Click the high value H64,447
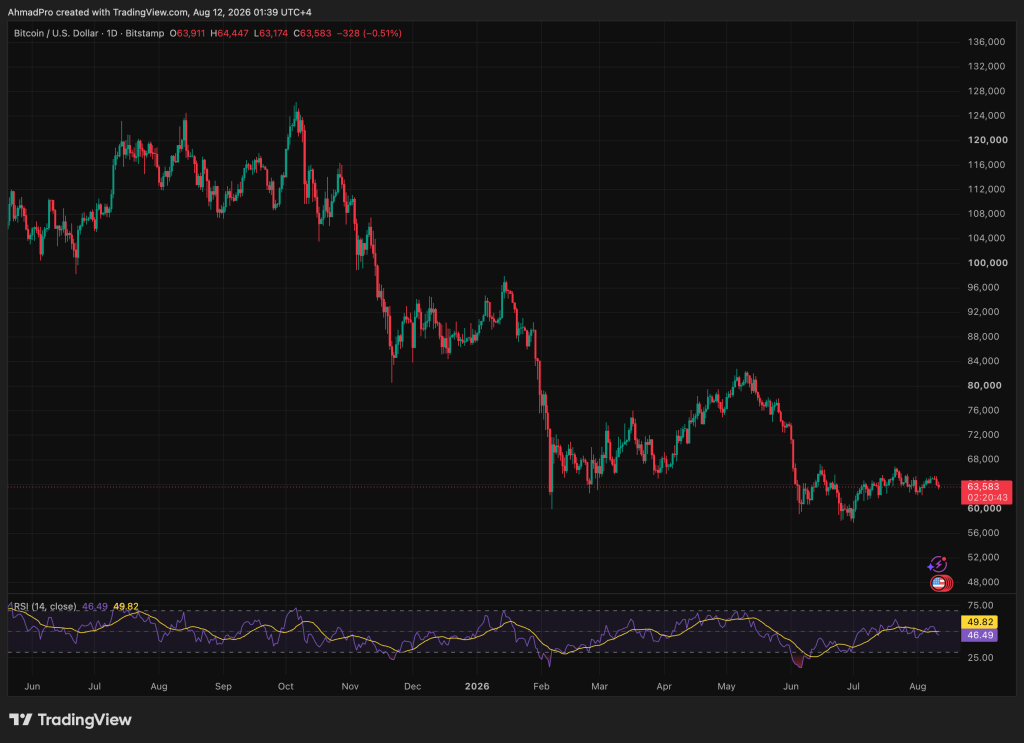Image resolution: width=1024 pixels, height=743 pixels. (229, 33)
